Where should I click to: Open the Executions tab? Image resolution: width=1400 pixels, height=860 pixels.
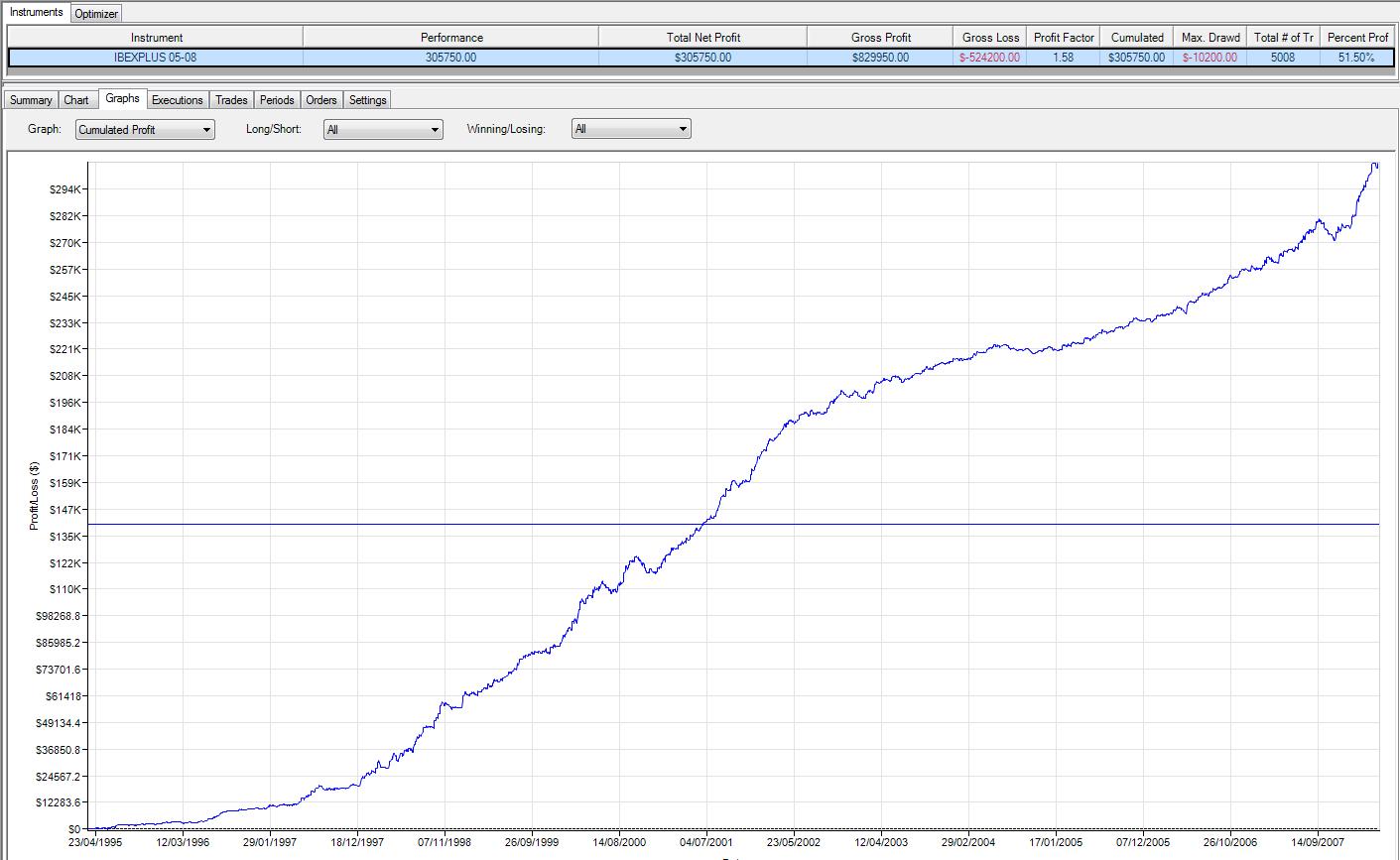click(x=177, y=100)
